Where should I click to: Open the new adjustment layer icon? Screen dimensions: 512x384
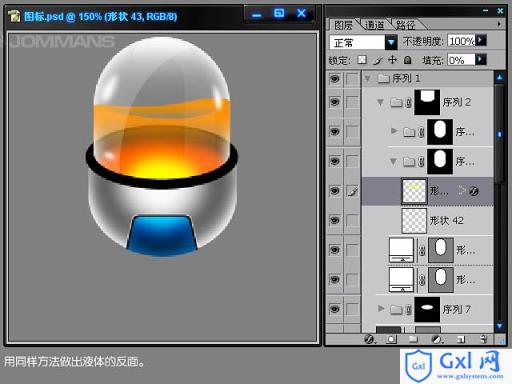coord(436,339)
